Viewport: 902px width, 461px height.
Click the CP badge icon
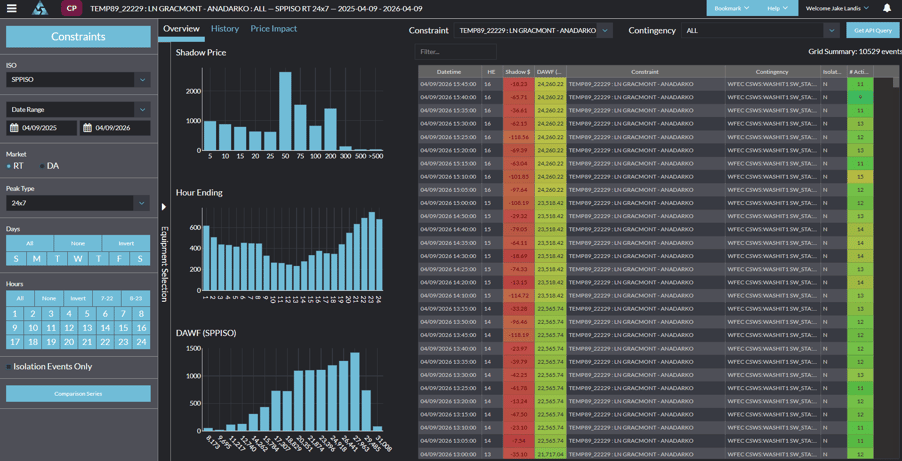pyautogui.click(x=71, y=8)
